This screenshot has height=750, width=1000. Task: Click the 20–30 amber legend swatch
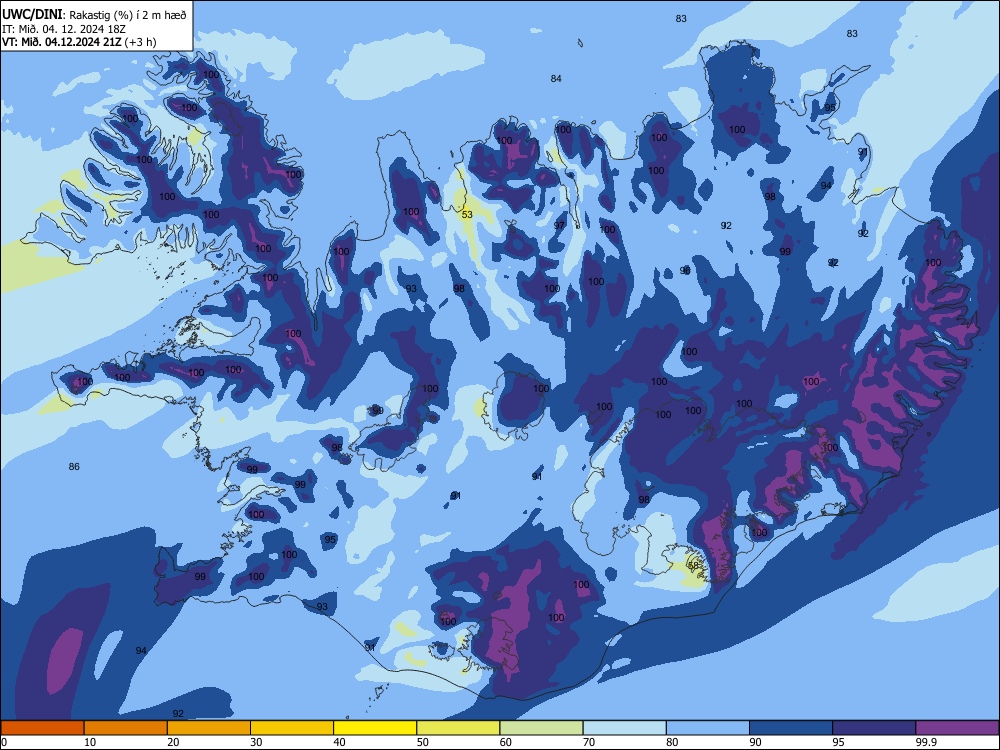[x=209, y=728]
